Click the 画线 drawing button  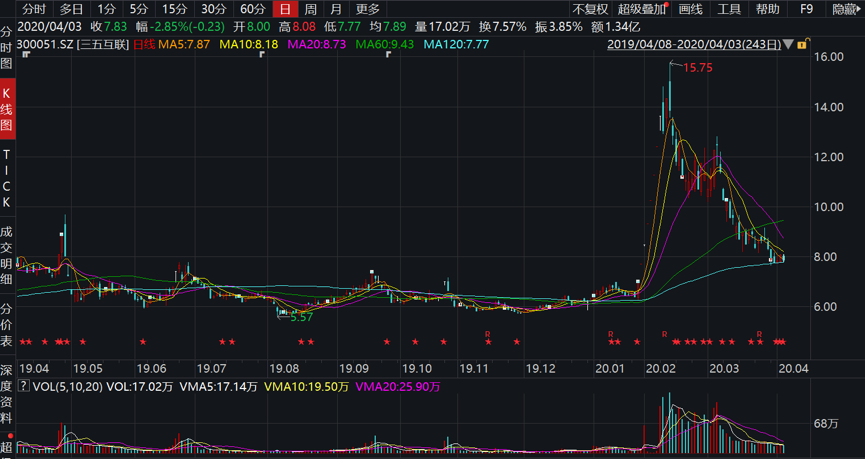pos(690,9)
